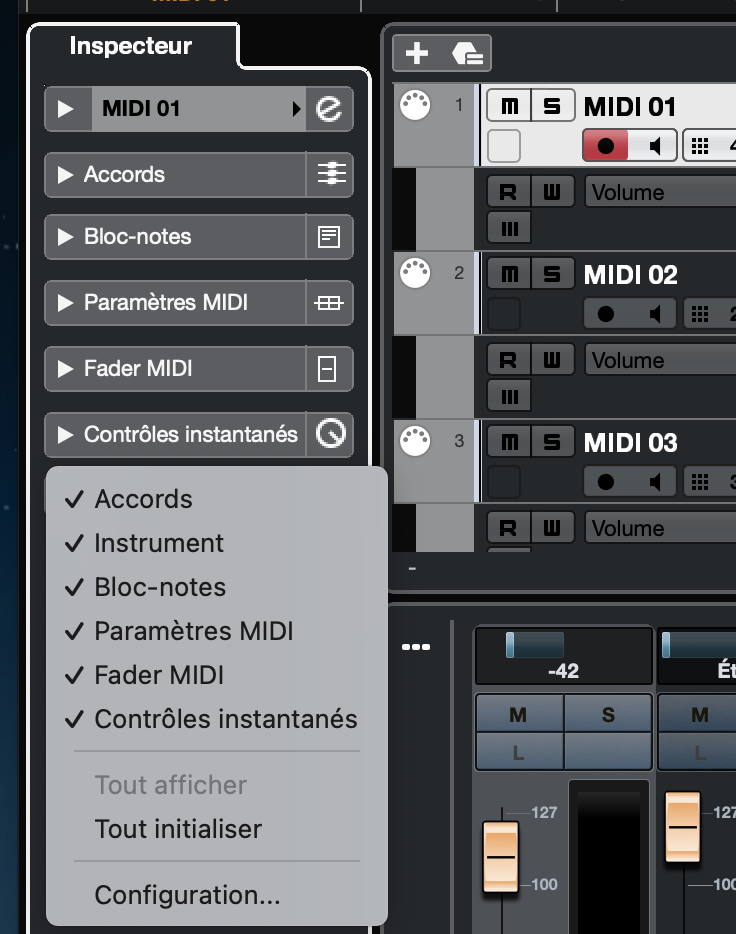Click the Fader MIDI section icon
The image size is (736, 934).
click(329, 369)
